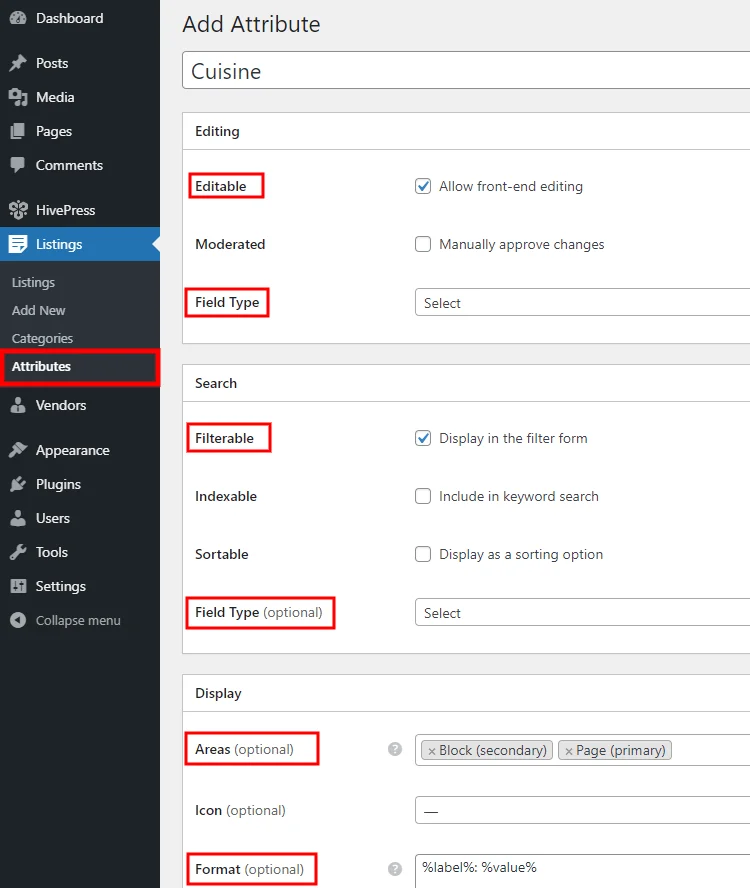Click the Appearance brush icon
Screen dimensions: 750x888
pyautogui.click(x=20, y=450)
